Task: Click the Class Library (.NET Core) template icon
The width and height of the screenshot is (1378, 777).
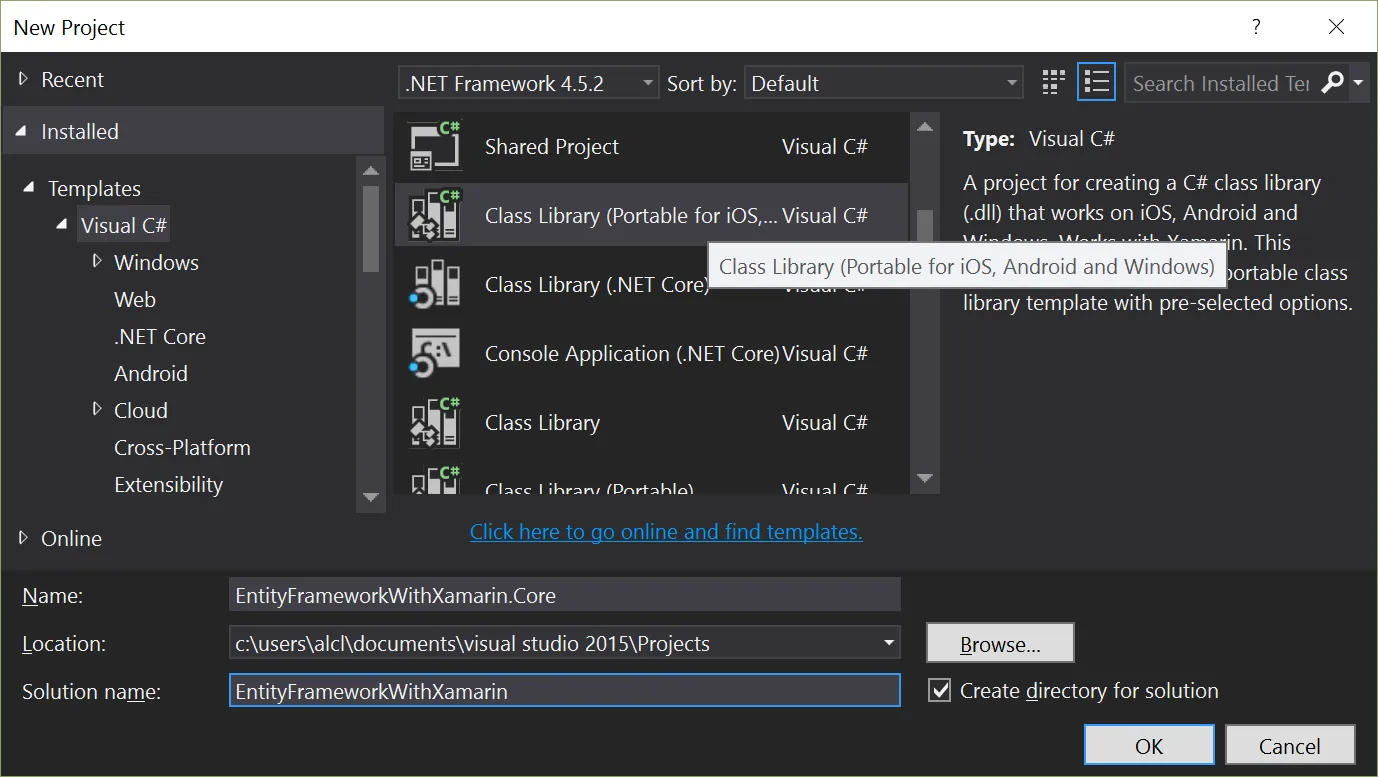Action: point(435,285)
